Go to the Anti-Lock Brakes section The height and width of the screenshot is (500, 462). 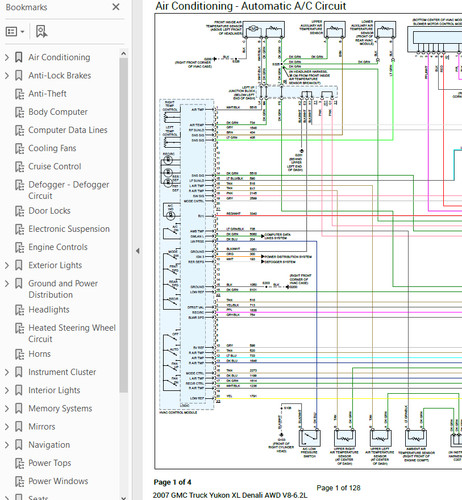pos(60,76)
